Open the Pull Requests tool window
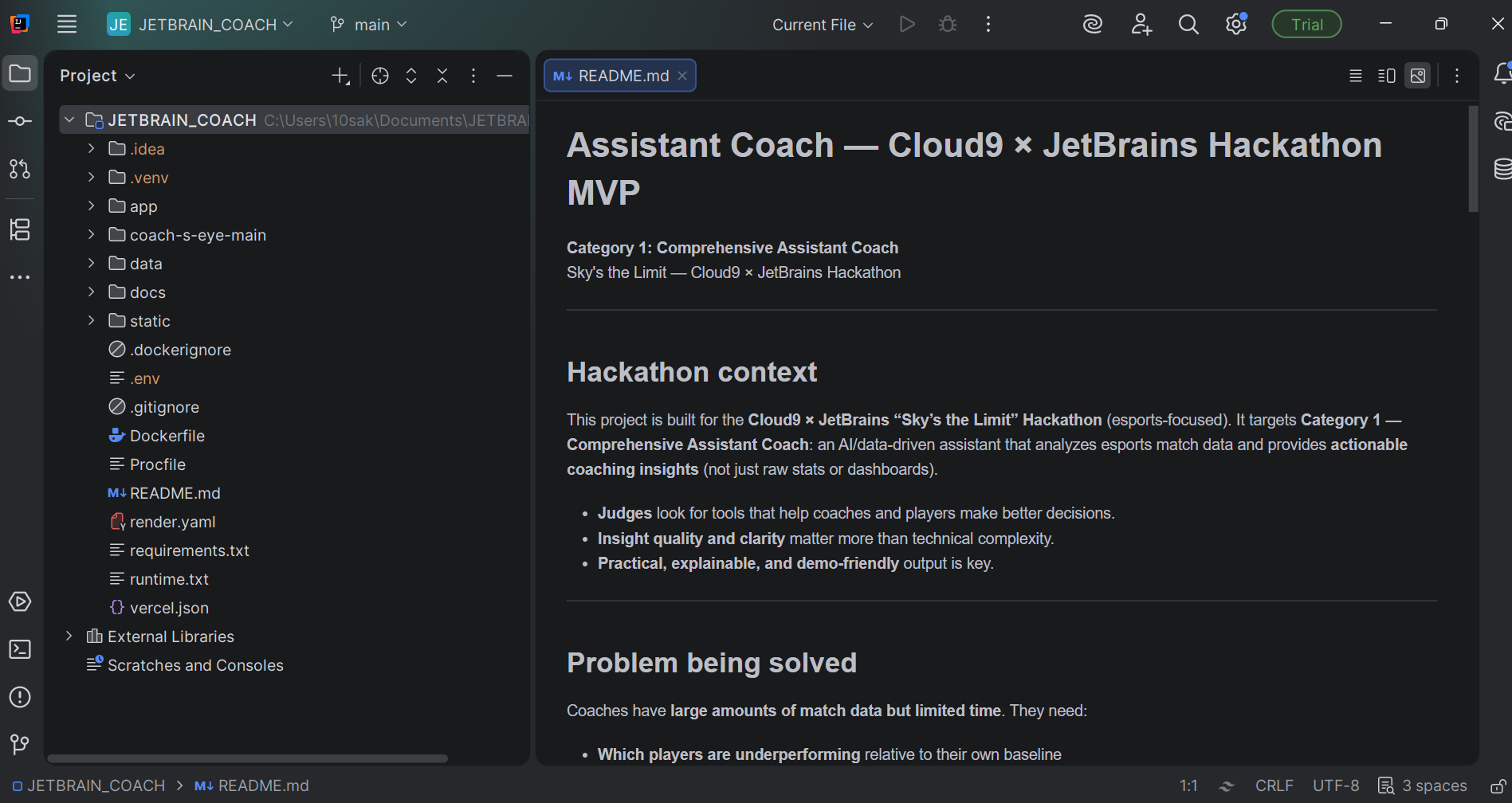The width and height of the screenshot is (1512, 803). coord(20,169)
